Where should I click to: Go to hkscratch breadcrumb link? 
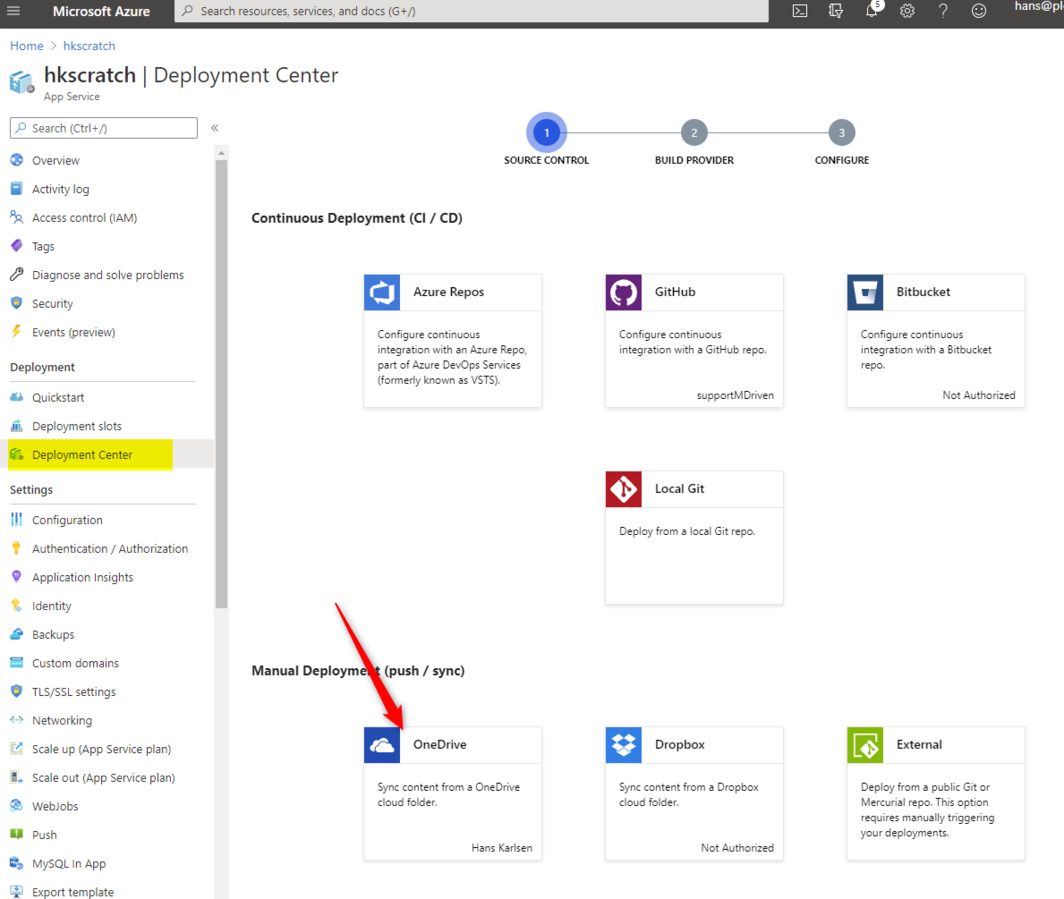point(89,45)
